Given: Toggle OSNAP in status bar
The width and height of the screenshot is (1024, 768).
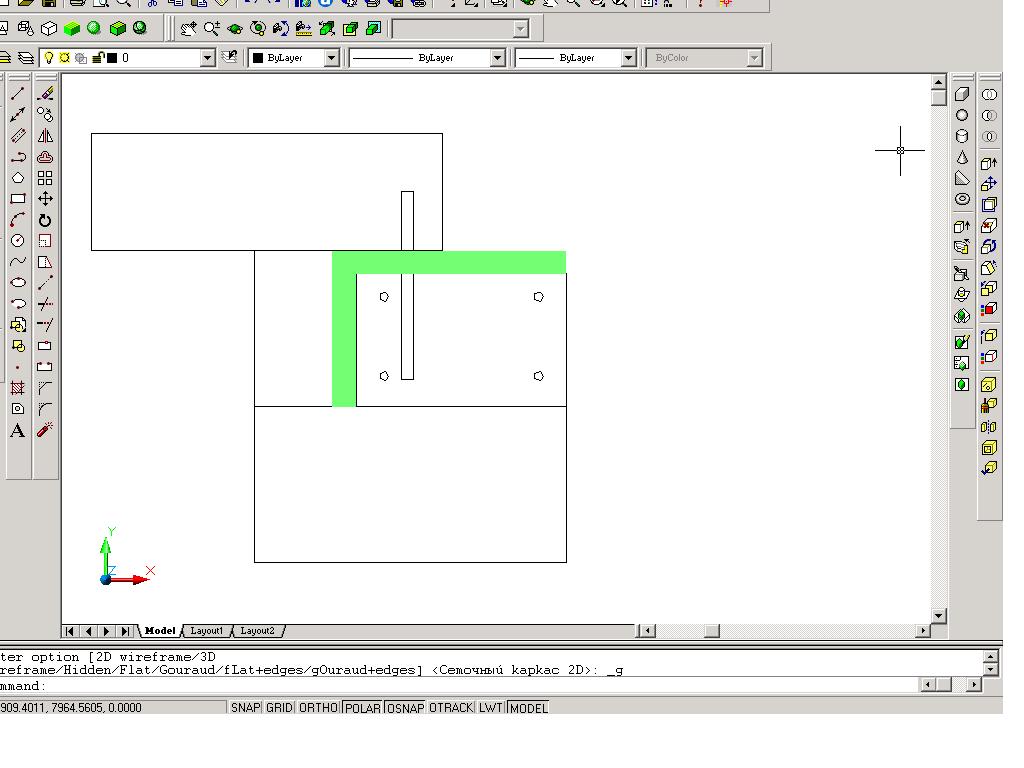Looking at the screenshot, I should click(x=405, y=707).
